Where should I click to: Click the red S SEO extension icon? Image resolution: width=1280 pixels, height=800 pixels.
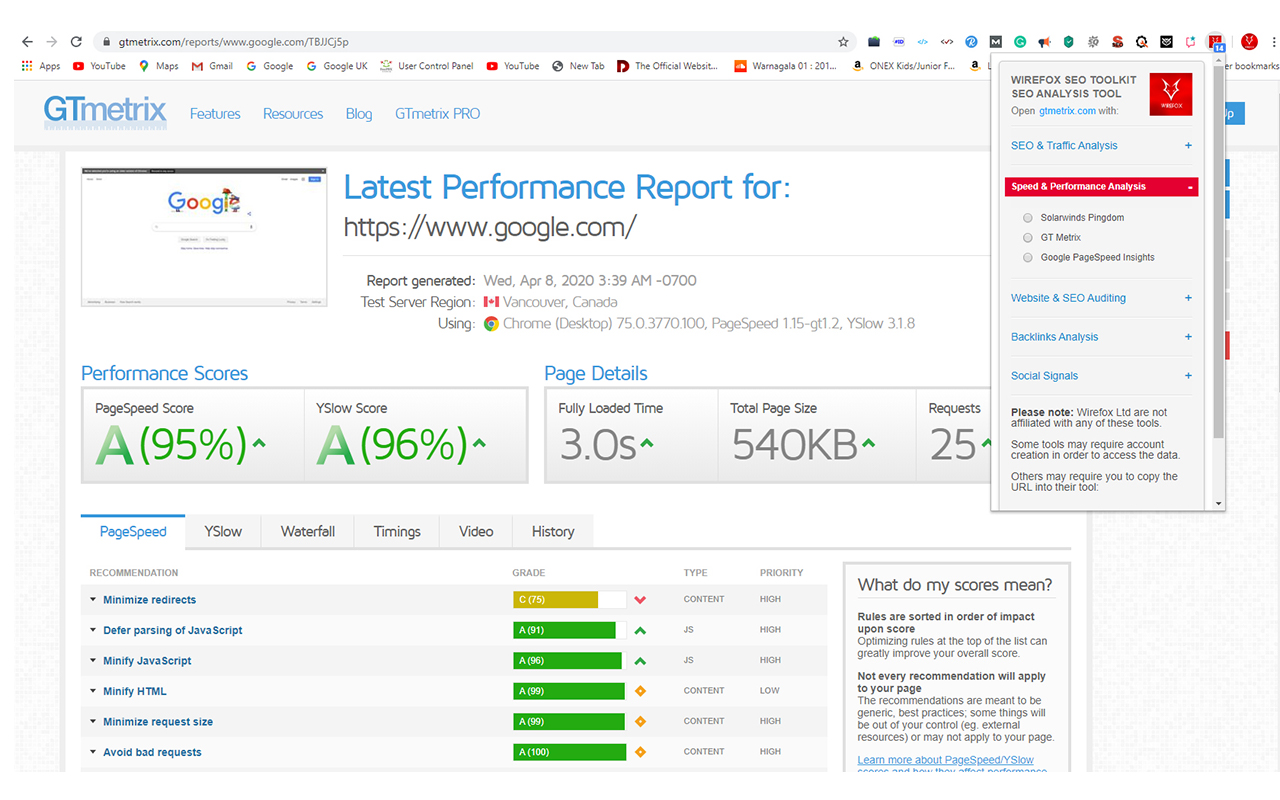coord(1117,42)
